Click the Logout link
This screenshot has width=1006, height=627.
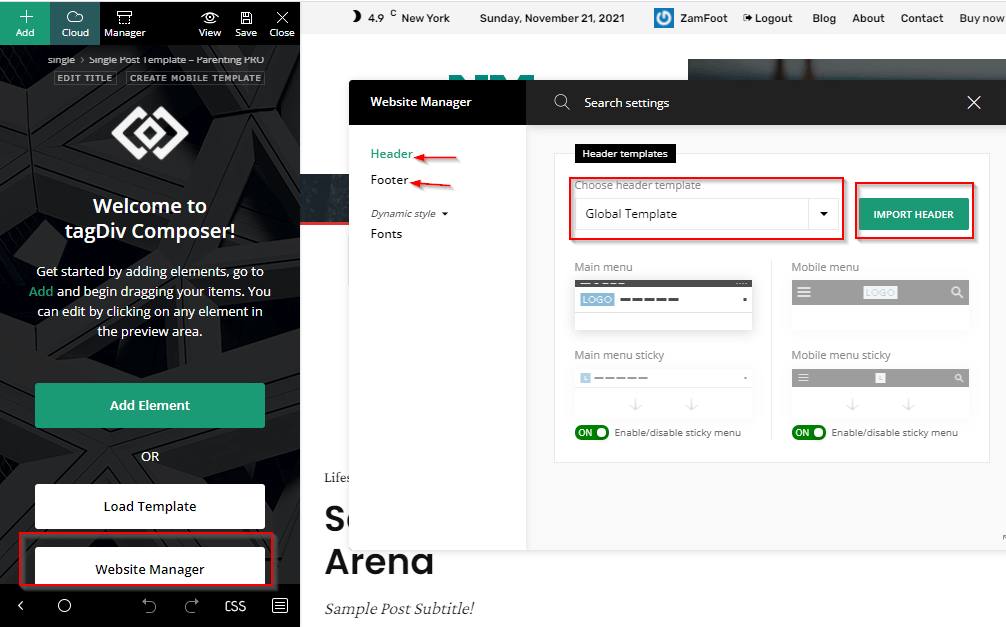[767, 18]
